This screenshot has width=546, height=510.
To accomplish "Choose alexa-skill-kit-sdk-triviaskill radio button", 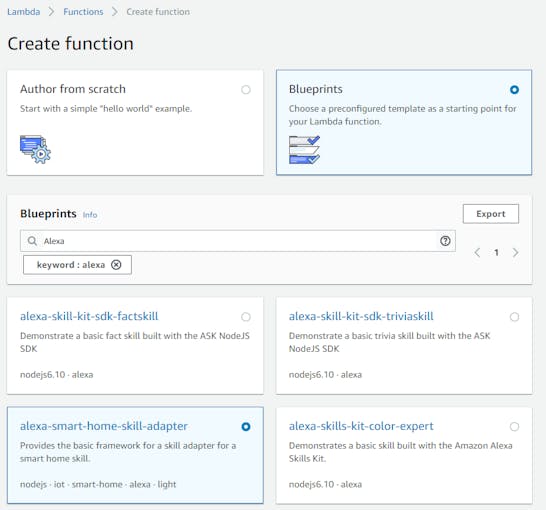I will 514,317.
